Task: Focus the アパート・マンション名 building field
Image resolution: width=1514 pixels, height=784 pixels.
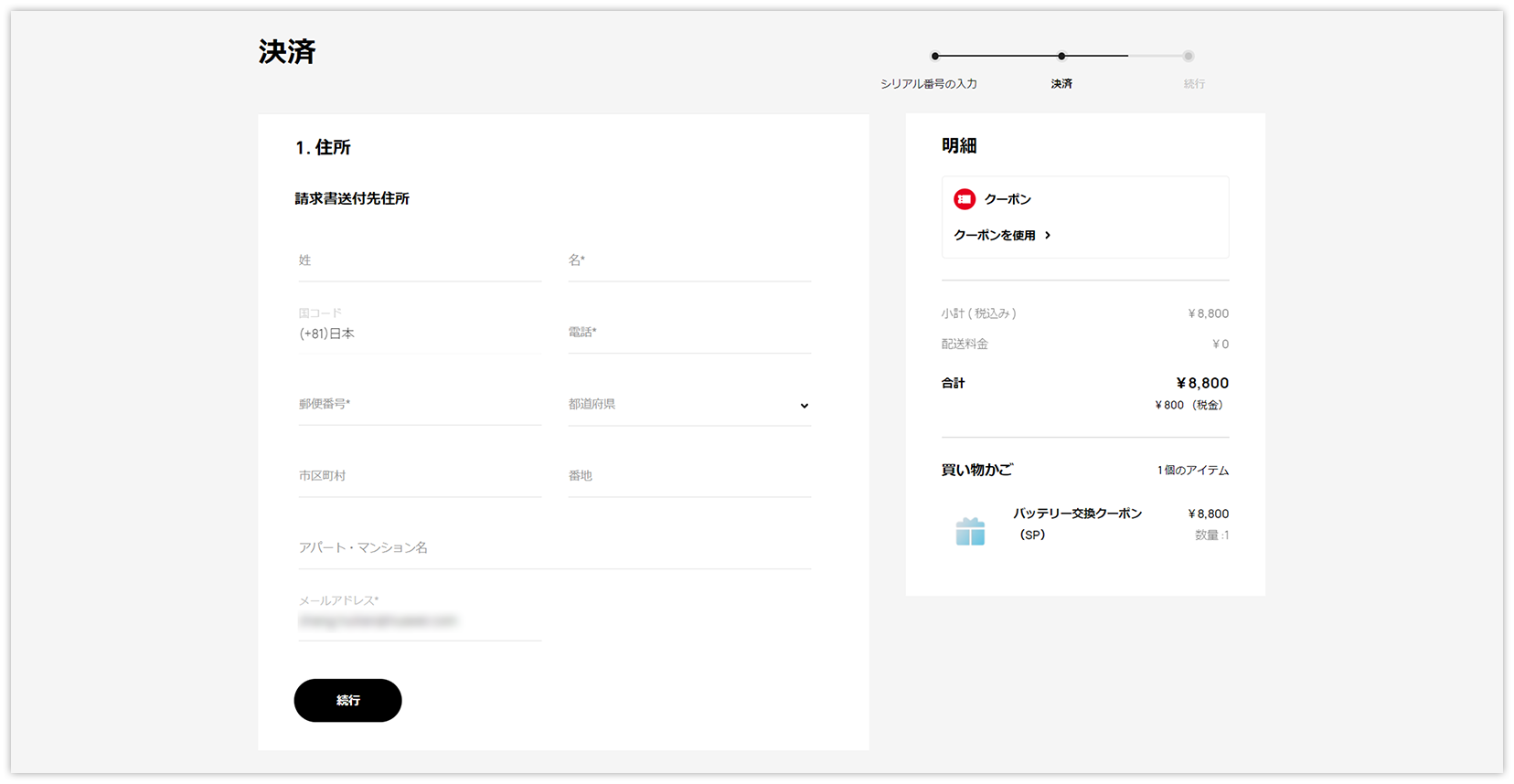Action: pos(555,549)
